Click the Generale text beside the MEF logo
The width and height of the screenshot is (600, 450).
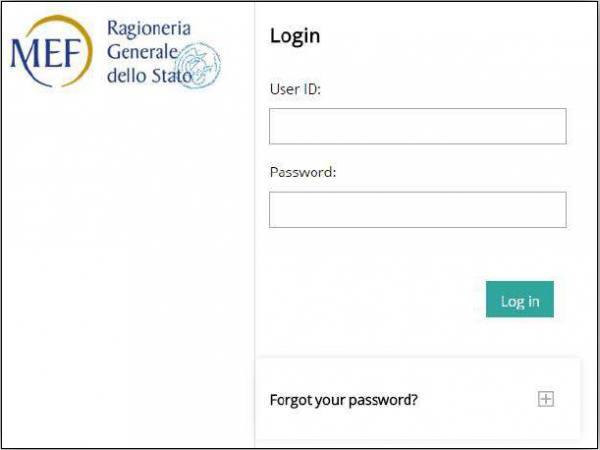(142, 52)
